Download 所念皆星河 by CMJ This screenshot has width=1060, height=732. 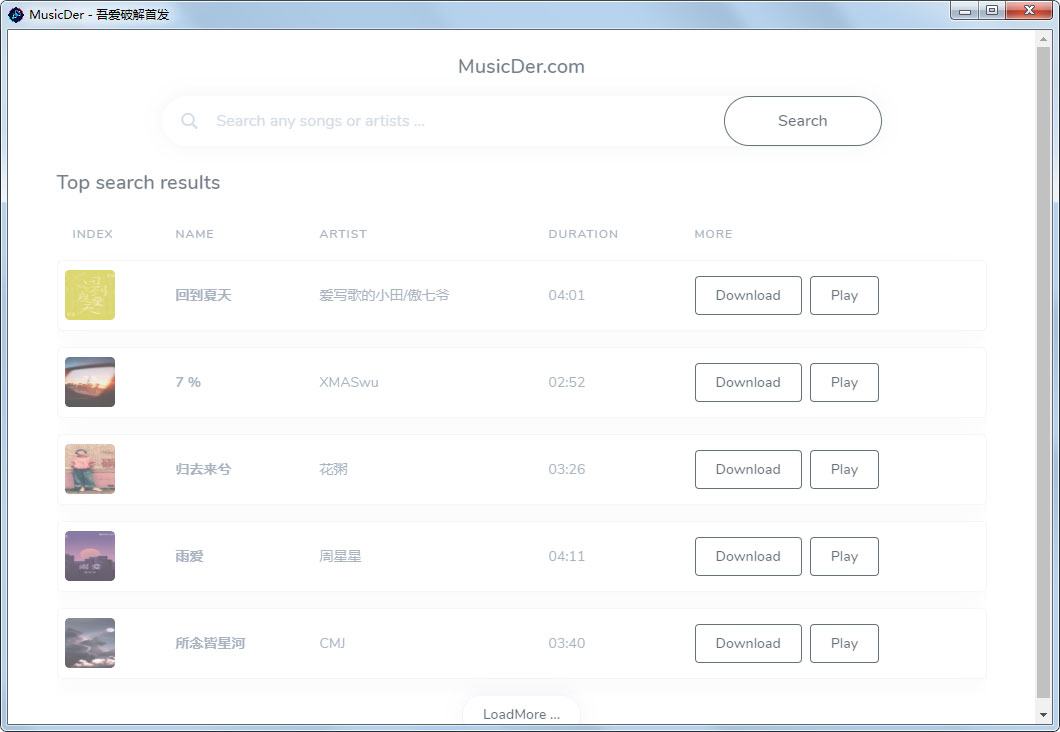[x=748, y=643]
